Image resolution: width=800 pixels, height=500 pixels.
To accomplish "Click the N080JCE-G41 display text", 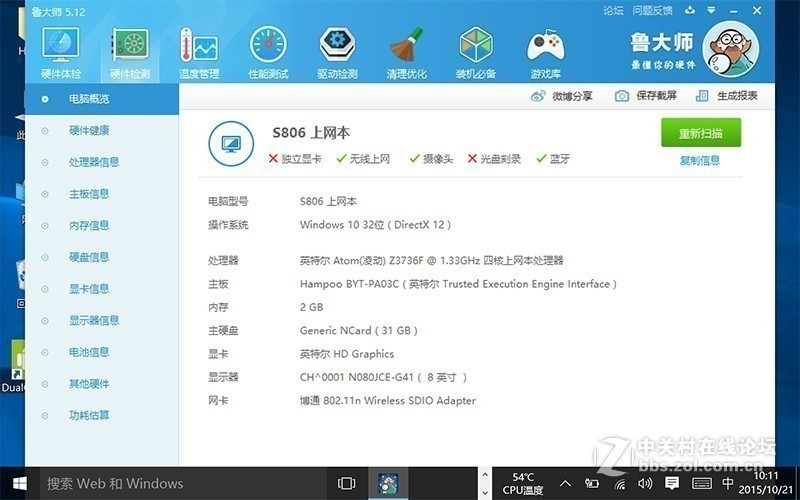I will click(x=383, y=378).
